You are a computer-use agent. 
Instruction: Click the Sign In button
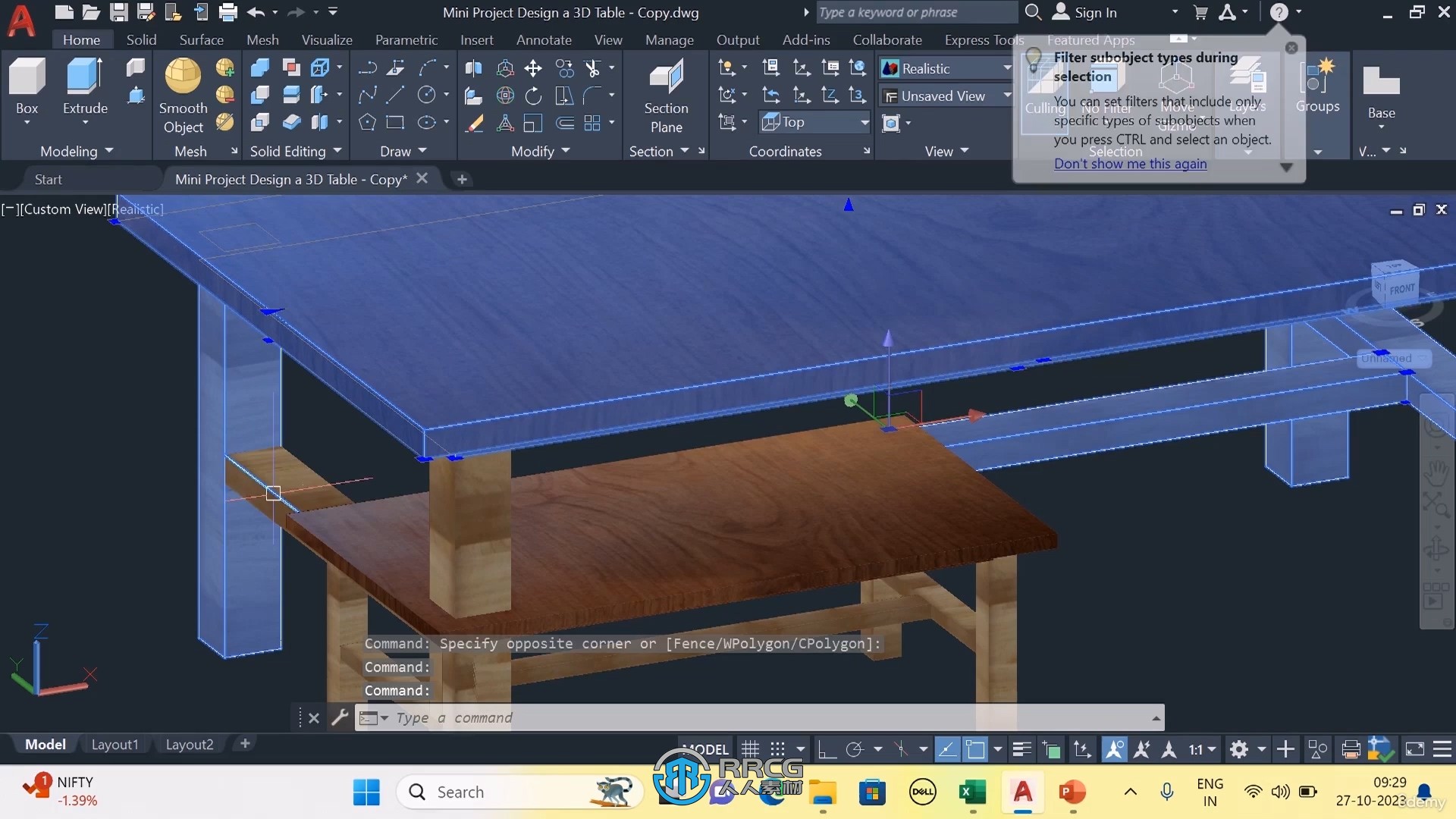[1086, 12]
